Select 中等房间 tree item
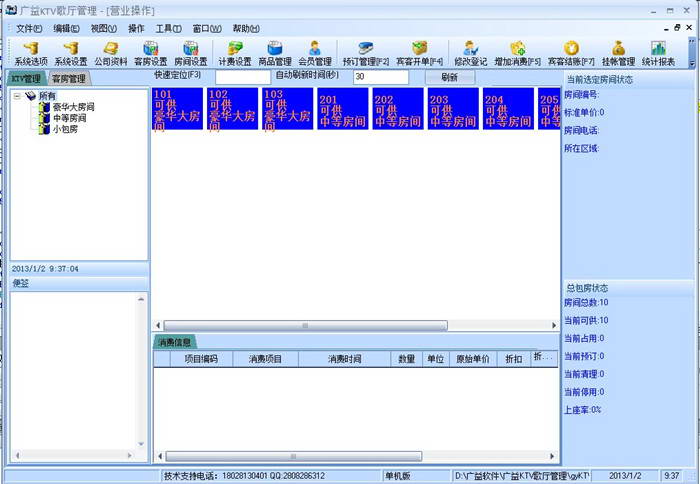 tap(70, 118)
